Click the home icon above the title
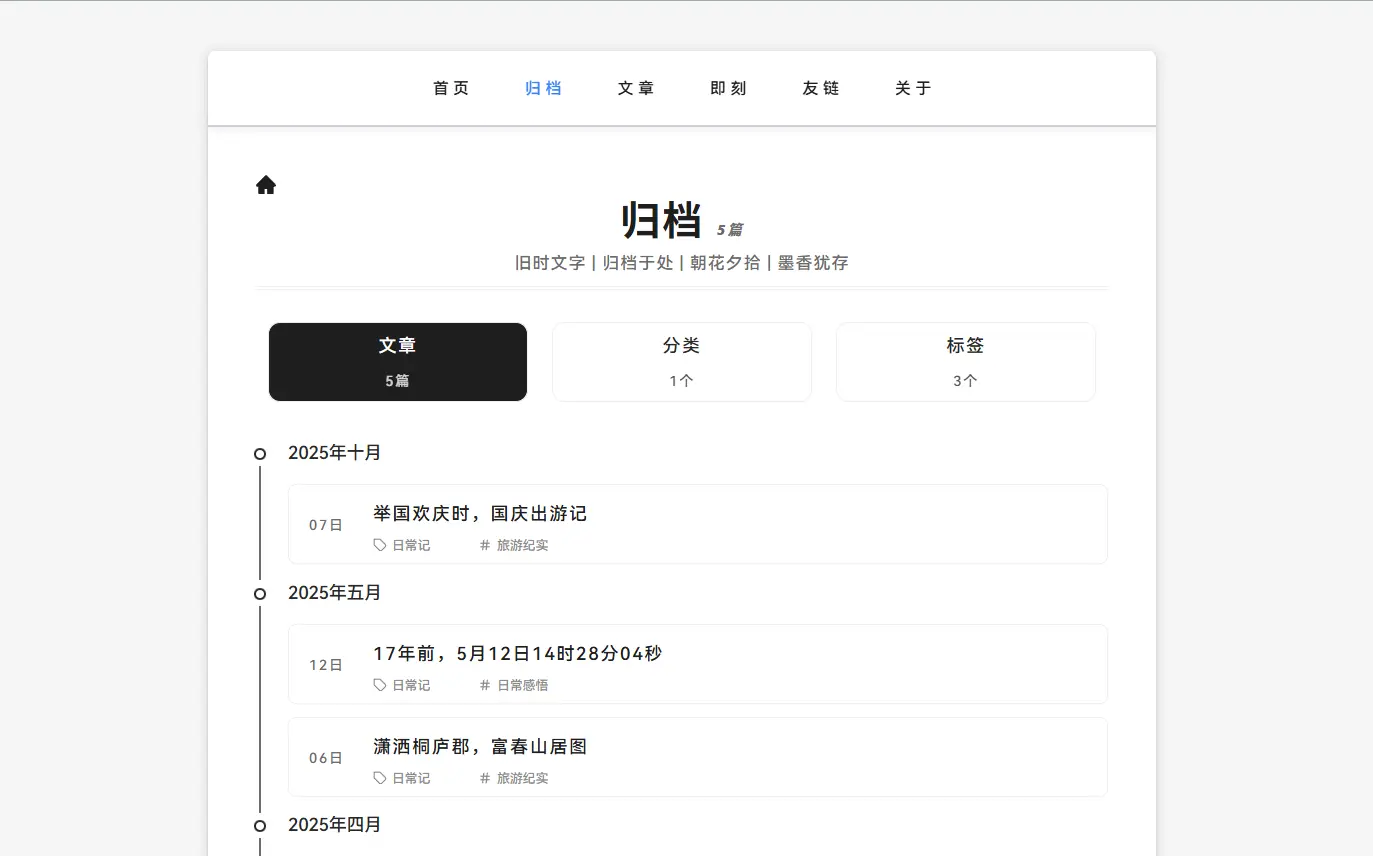1373x856 pixels. pos(265,185)
